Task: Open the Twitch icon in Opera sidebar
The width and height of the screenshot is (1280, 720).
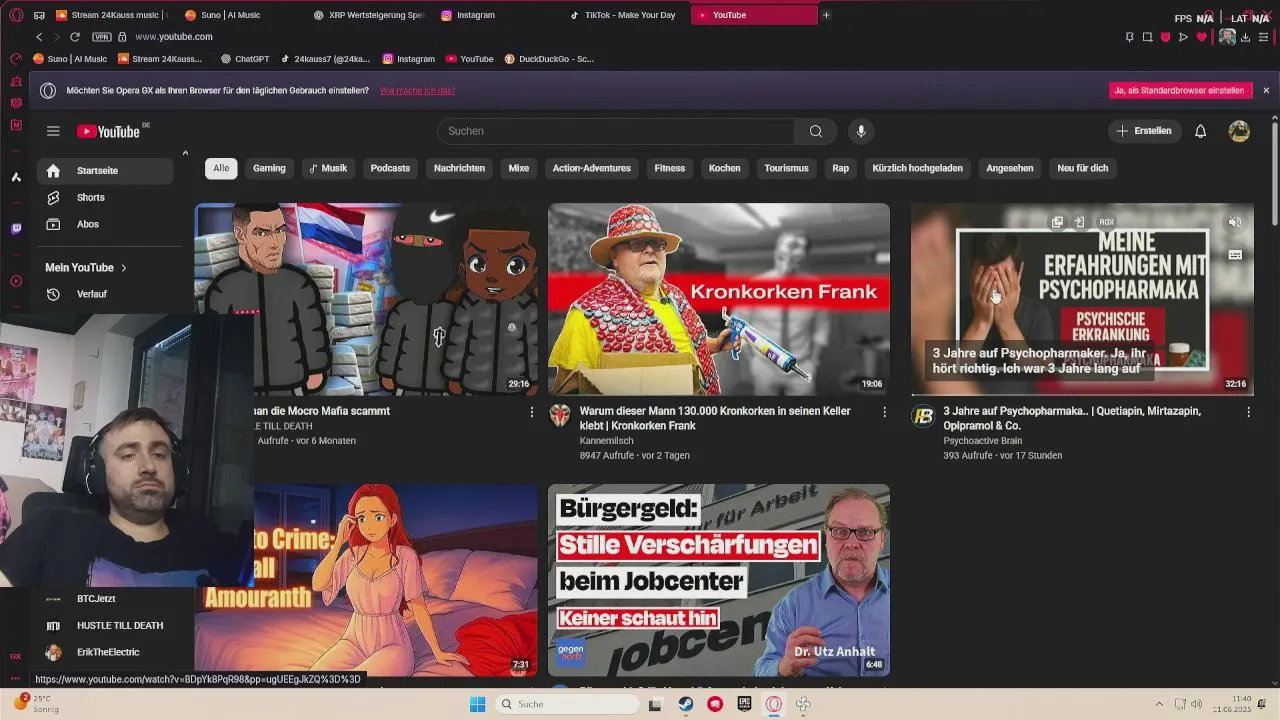Action: [16, 229]
